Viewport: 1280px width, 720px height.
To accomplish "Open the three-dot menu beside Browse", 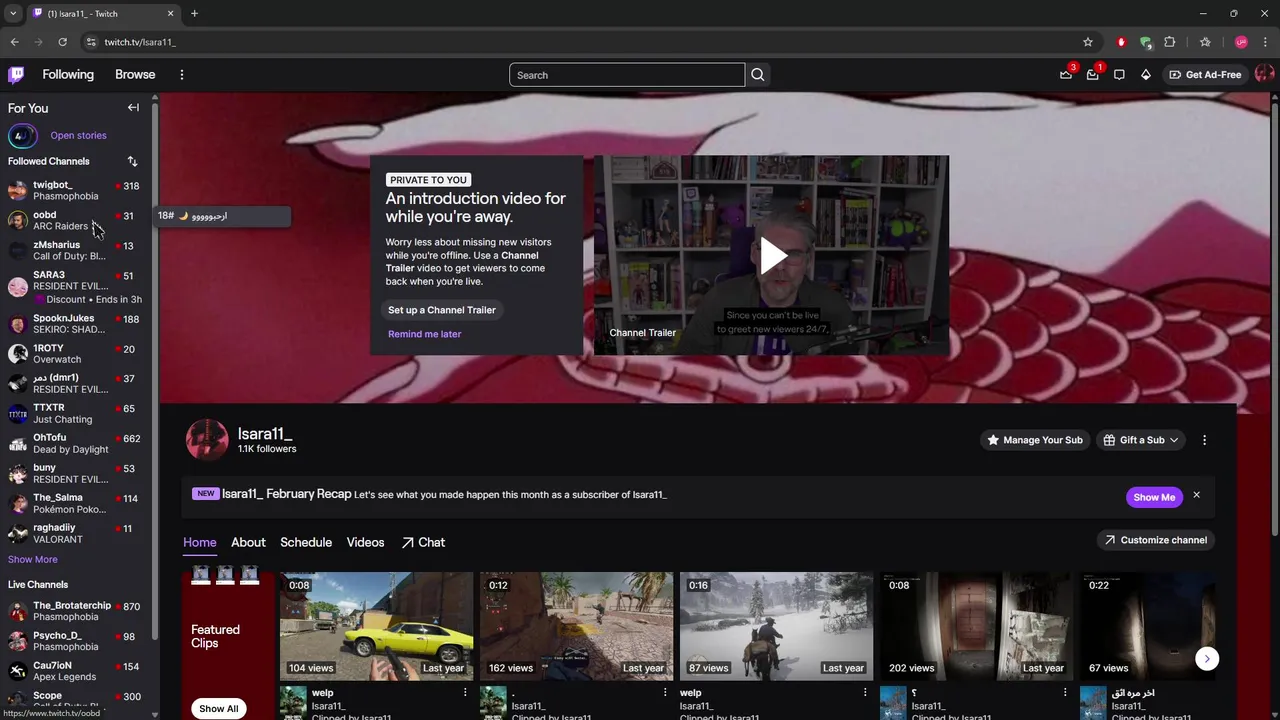I will (181, 75).
